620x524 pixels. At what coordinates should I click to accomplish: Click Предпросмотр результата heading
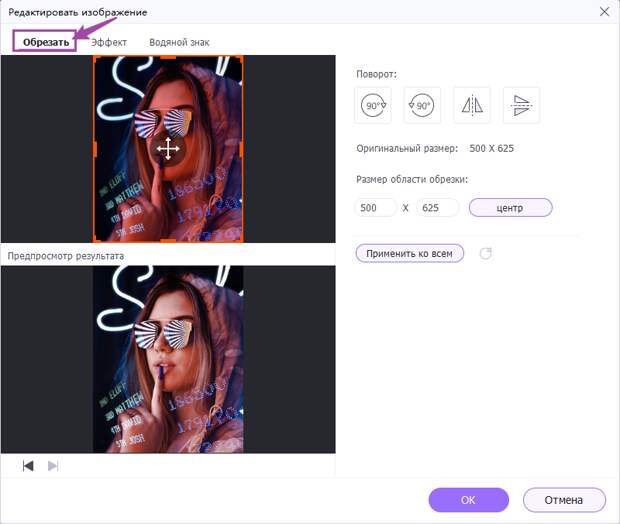tap(66, 256)
